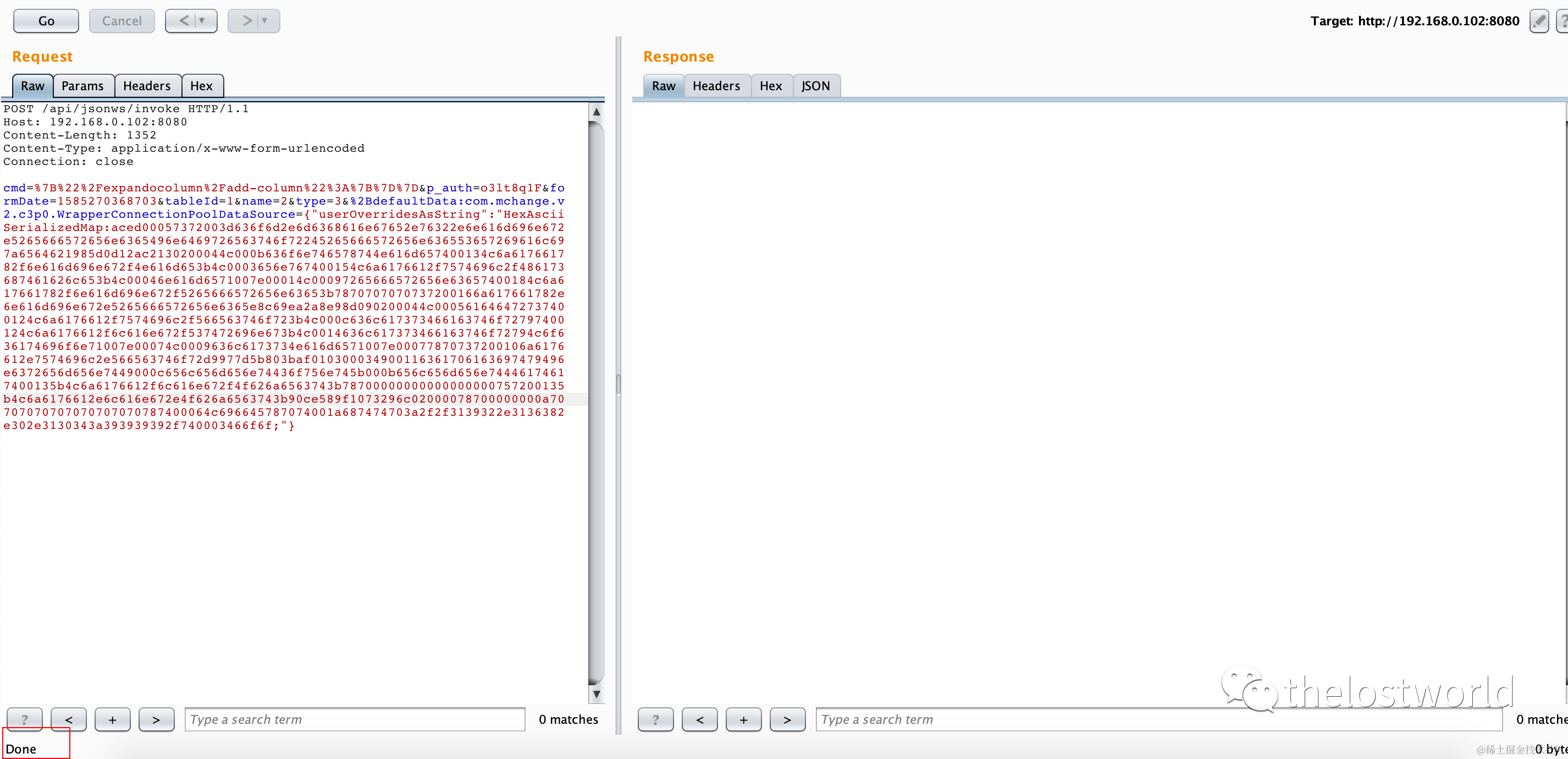Click request search next match arrow
The width and height of the screenshot is (1568, 759).
tap(157, 719)
